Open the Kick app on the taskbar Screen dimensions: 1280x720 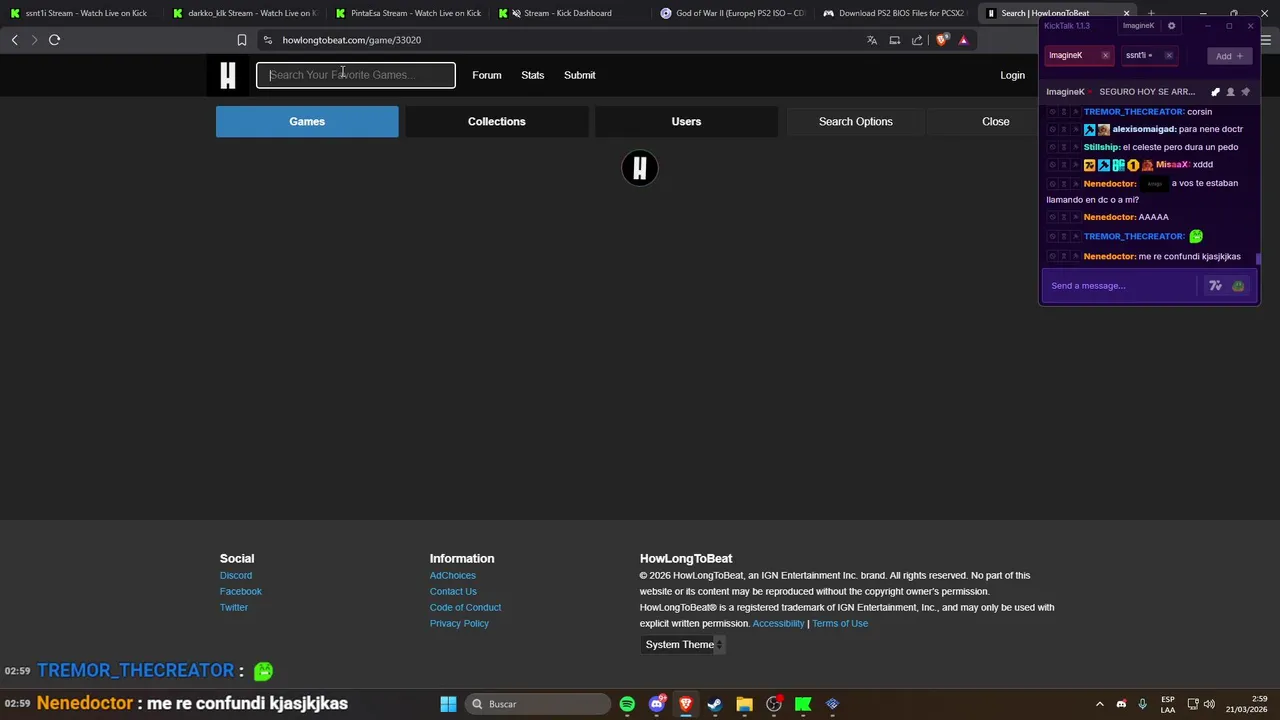803,704
